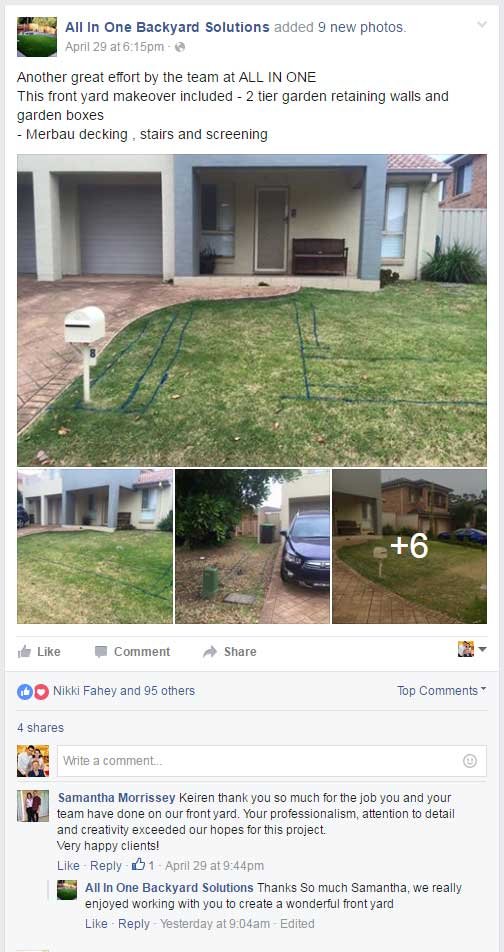Open the +6 more photos thumbnail
Image resolution: width=504 pixels, height=952 pixels.
(x=409, y=546)
